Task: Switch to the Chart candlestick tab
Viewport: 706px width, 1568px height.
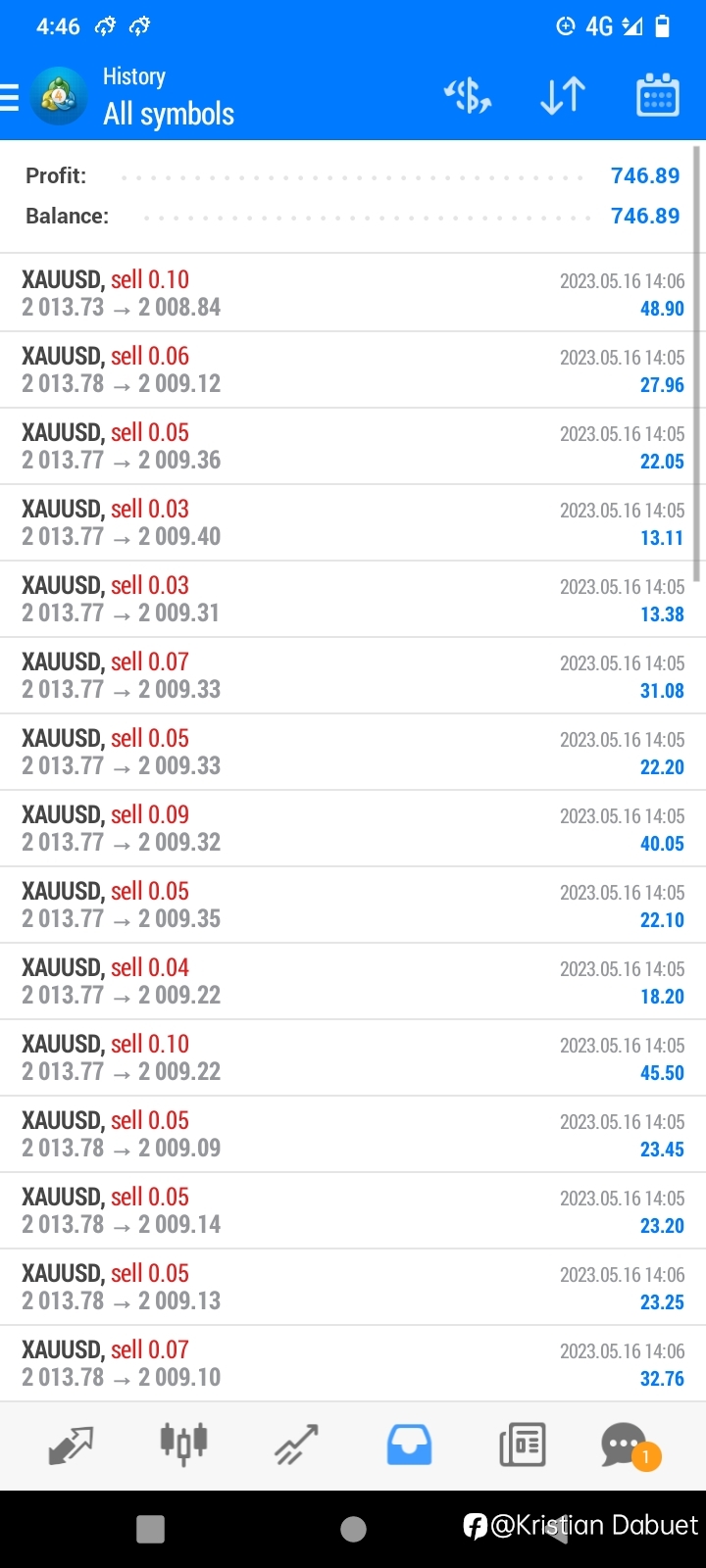Action: [x=183, y=1444]
